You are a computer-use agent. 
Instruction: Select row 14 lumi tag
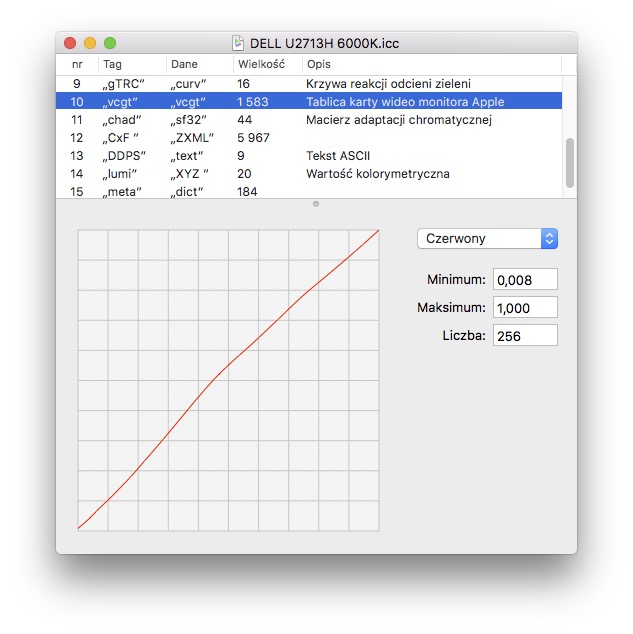(x=309, y=174)
